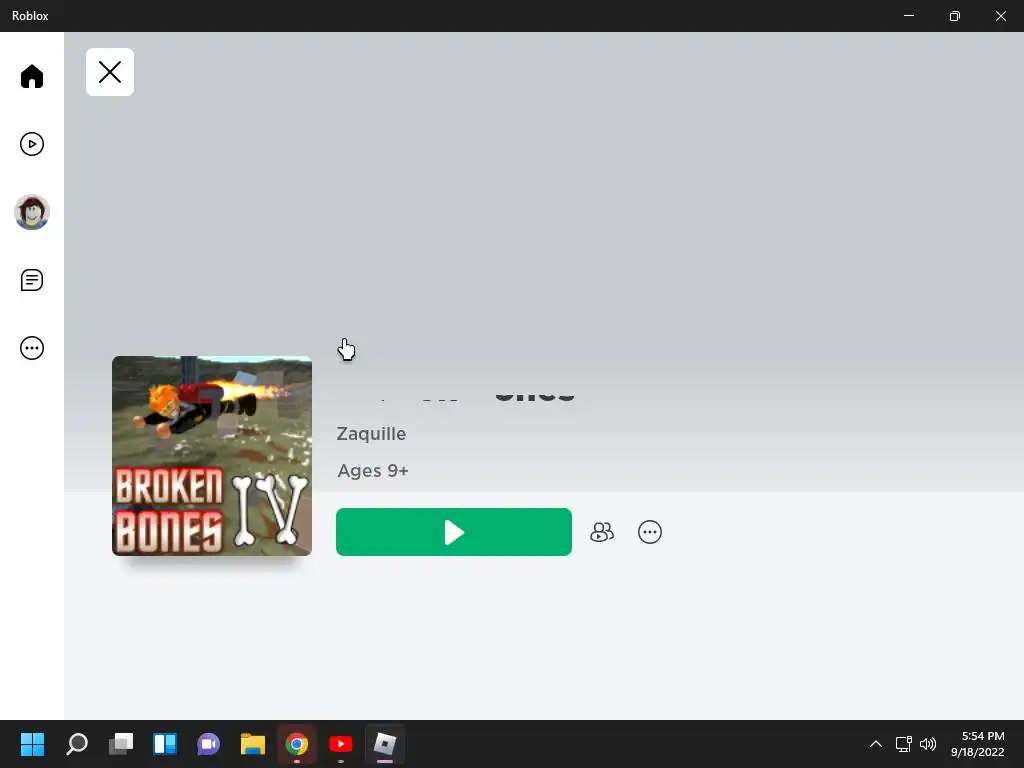
Task: Open the friends invite icon
Action: pyautogui.click(x=601, y=532)
